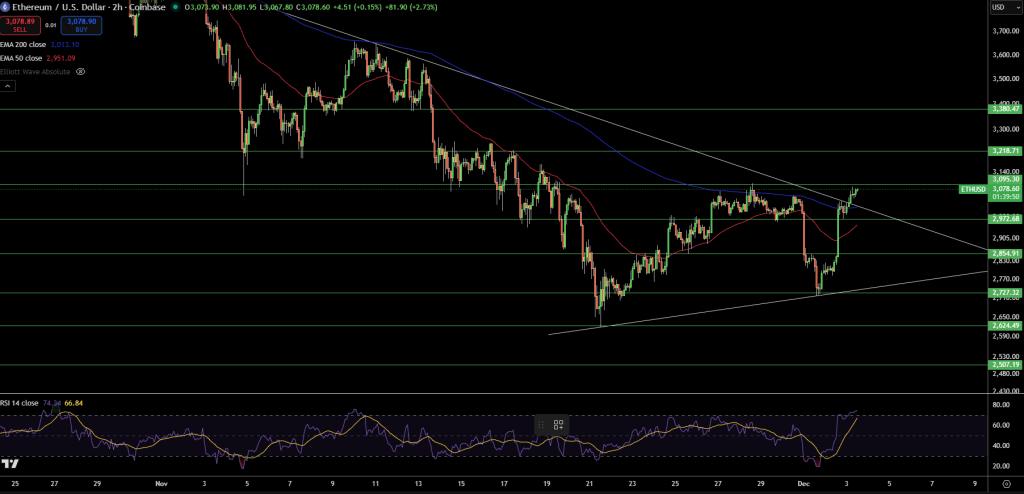This screenshot has height=494, width=1024.
Task: Click the Nov label on time axis
Action: click(x=161, y=484)
